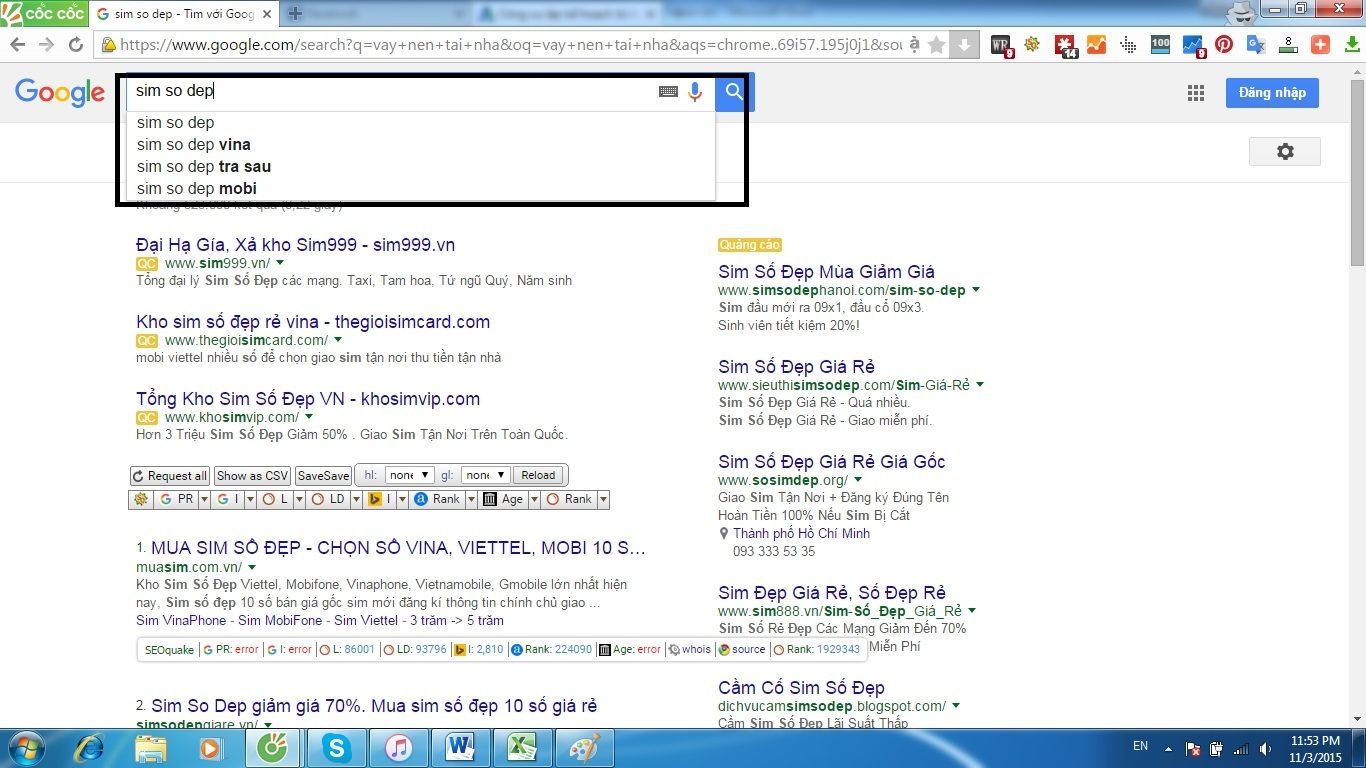Open the orange analytics chart extension

pyautogui.click(x=1096, y=45)
